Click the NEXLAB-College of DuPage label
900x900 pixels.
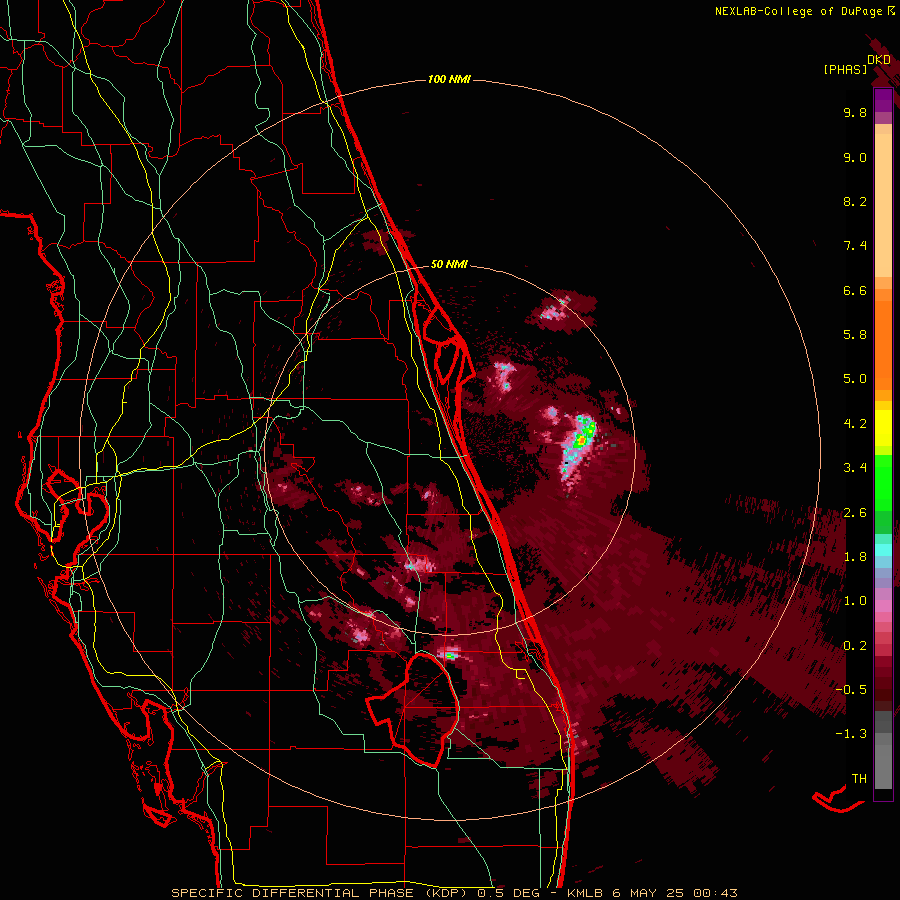[804, 11]
